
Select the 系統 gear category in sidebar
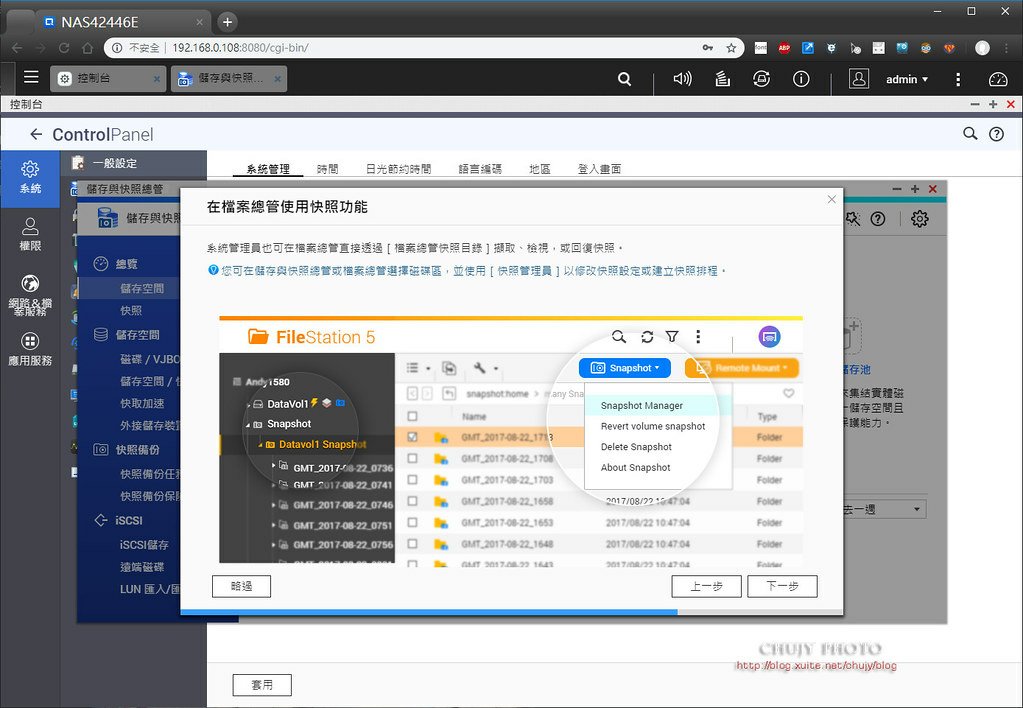point(30,178)
